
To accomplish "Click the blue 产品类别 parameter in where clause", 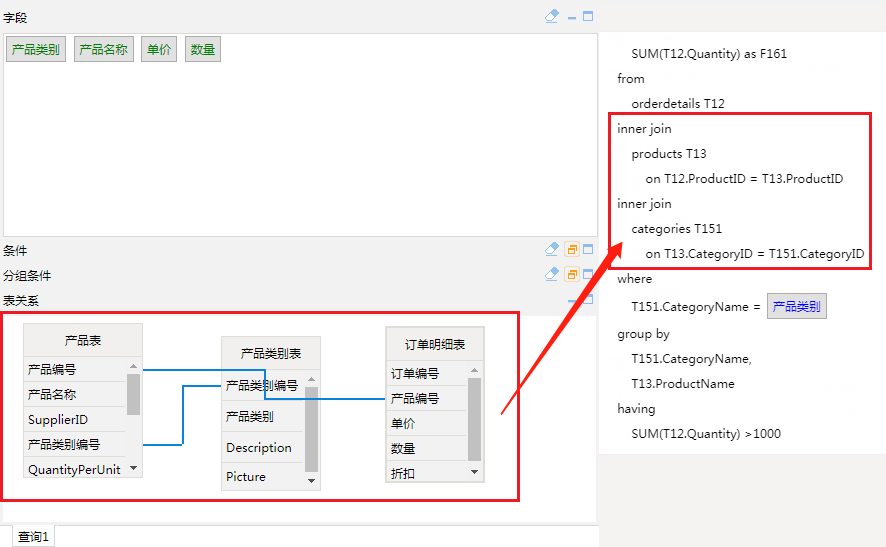I will (797, 306).
